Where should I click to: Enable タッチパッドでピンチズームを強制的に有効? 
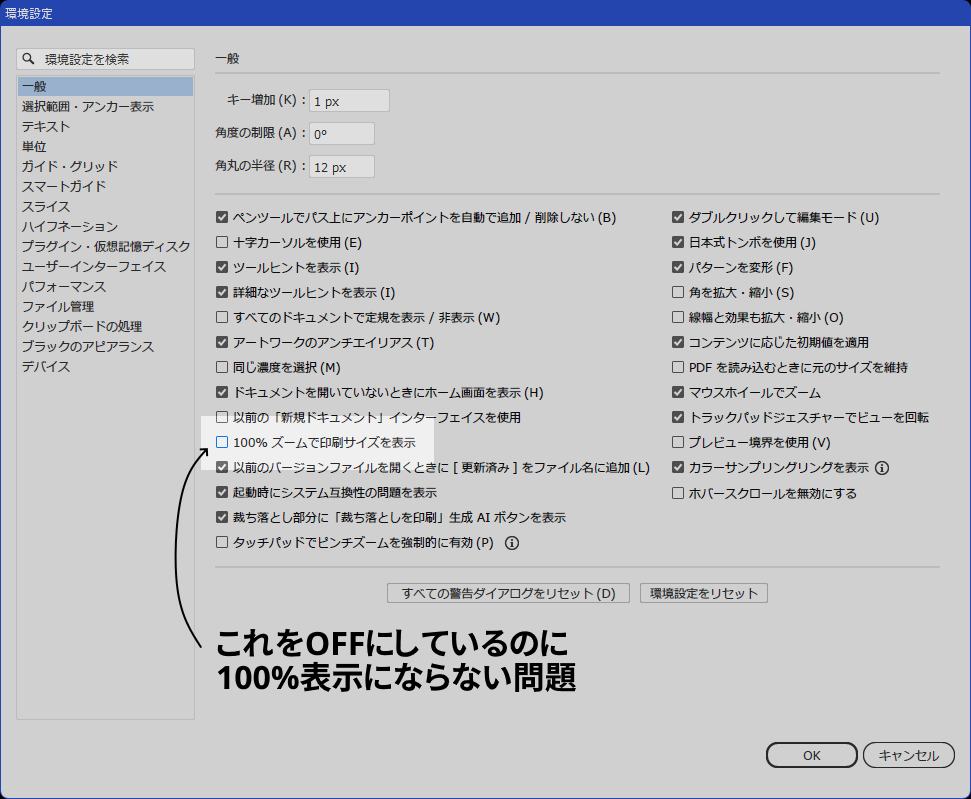pyautogui.click(x=222, y=543)
